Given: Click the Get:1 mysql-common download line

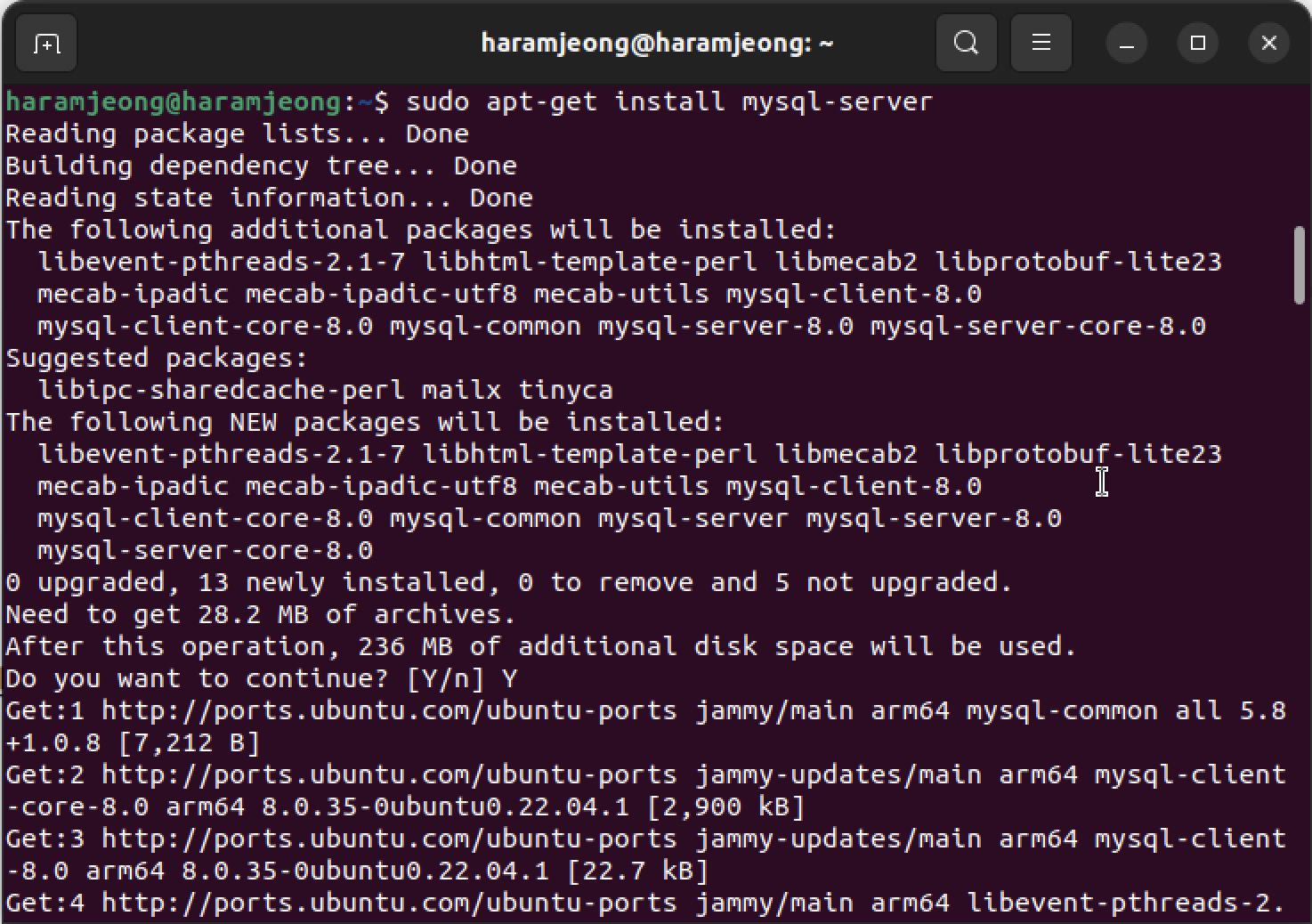Looking at the screenshot, I should point(646,710).
